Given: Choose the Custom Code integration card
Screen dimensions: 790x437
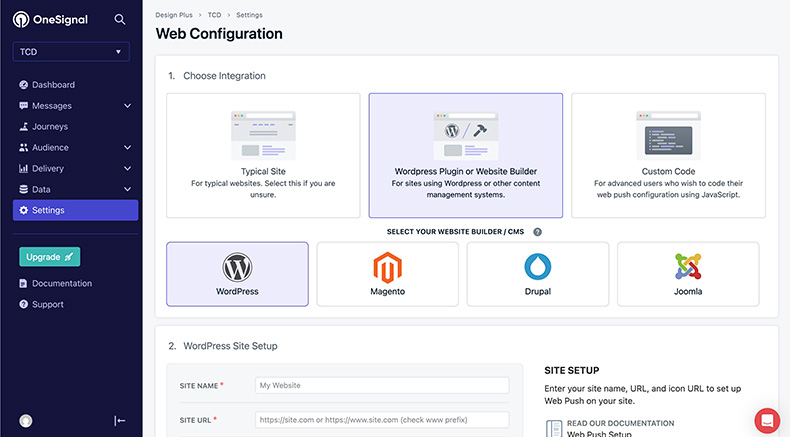Looking at the screenshot, I should click(668, 155).
